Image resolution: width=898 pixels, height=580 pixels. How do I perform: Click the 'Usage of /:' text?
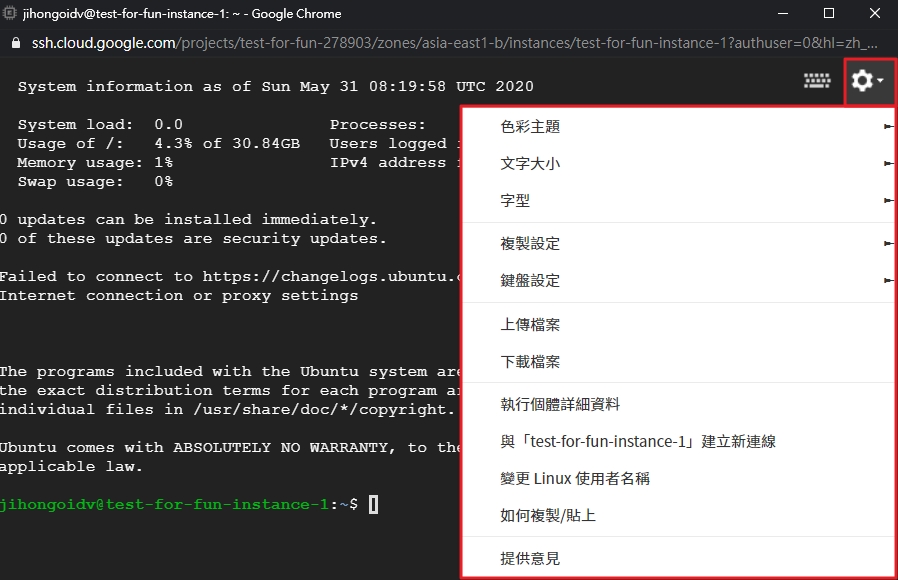point(70,144)
